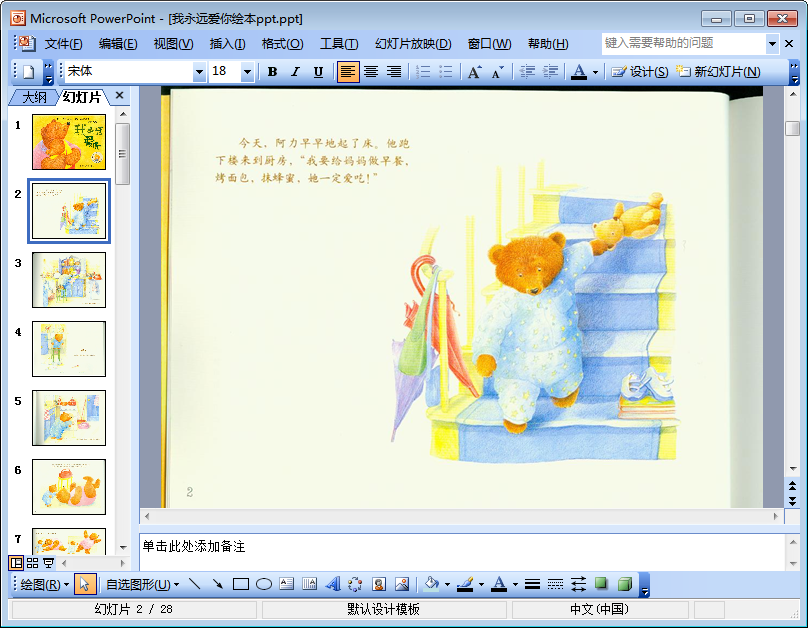Toggle Underline formatting

click(318, 72)
